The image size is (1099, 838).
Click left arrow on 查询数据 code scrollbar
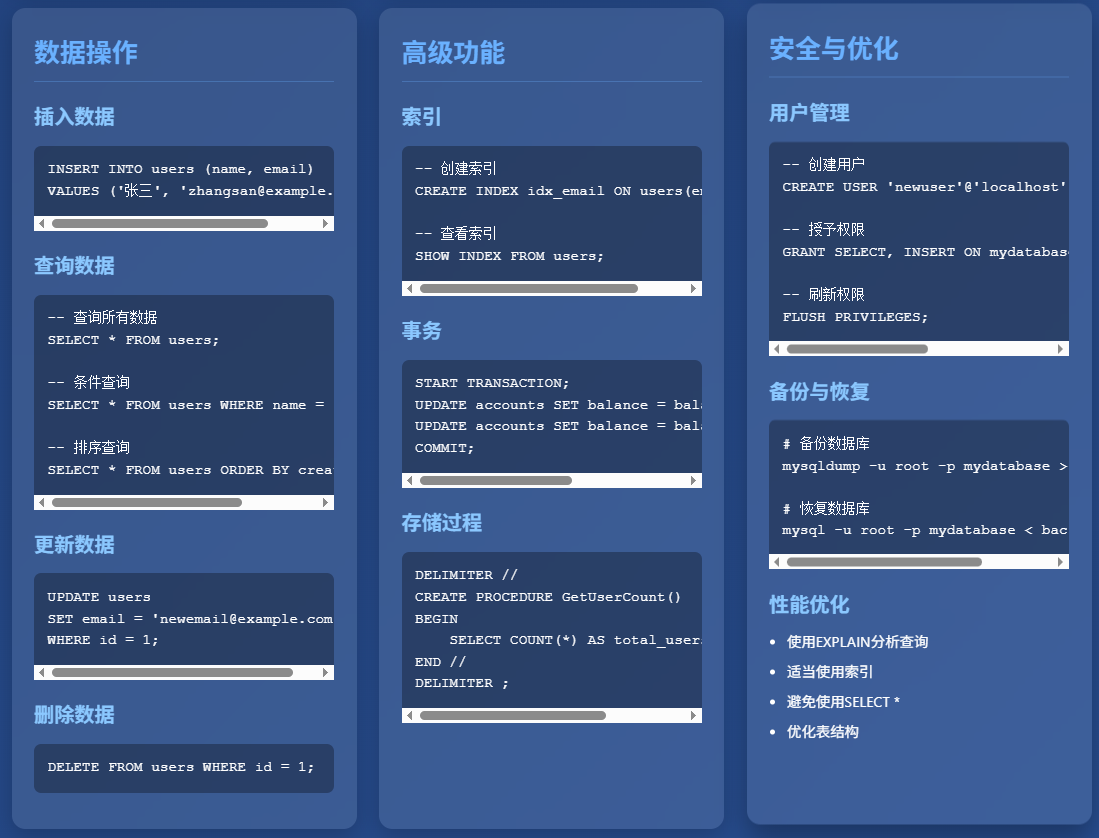pyautogui.click(x=39, y=502)
